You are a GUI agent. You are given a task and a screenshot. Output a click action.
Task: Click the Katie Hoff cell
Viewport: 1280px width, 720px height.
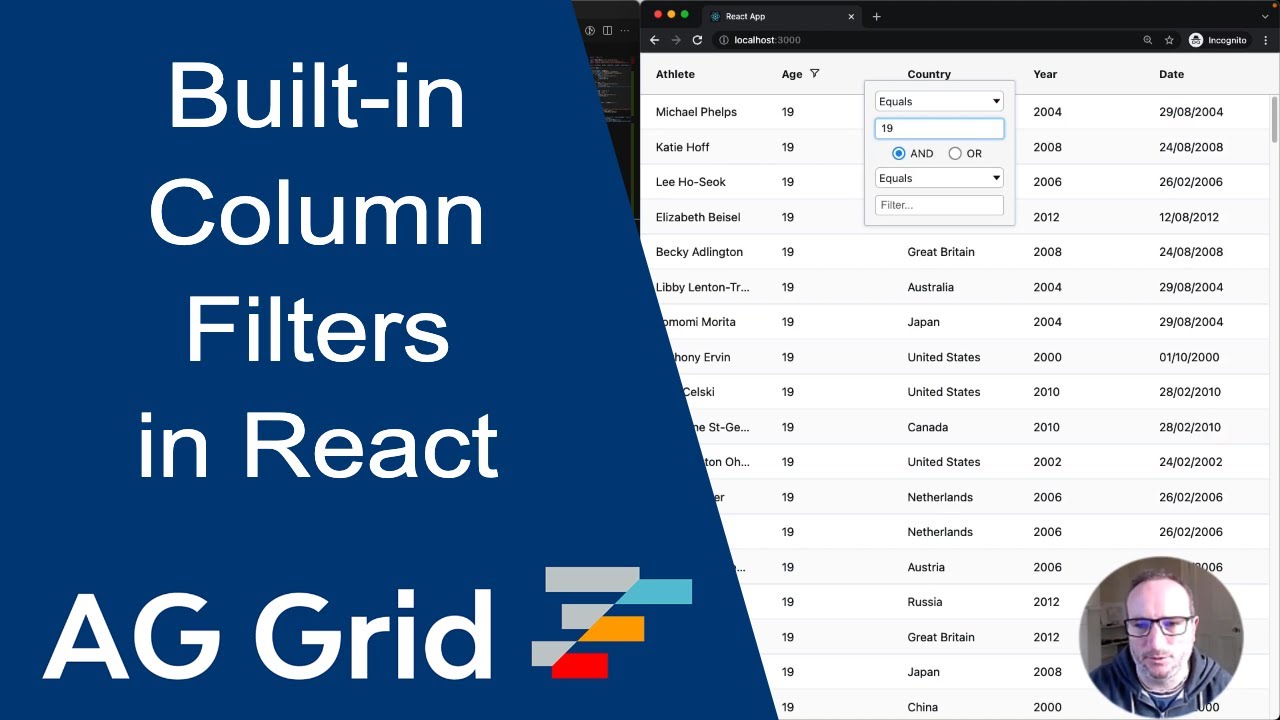(x=682, y=147)
